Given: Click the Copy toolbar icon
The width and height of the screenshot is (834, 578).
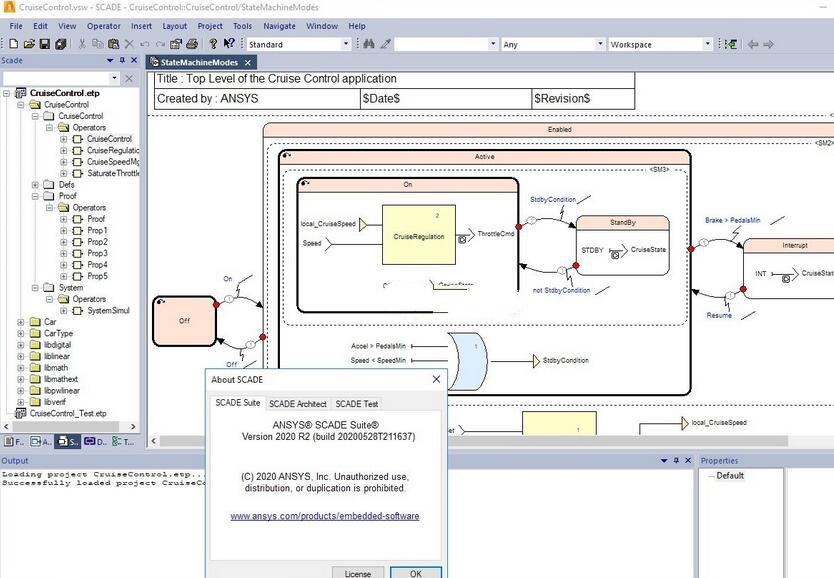Looking at the screenshot, I should click(98, 44).
